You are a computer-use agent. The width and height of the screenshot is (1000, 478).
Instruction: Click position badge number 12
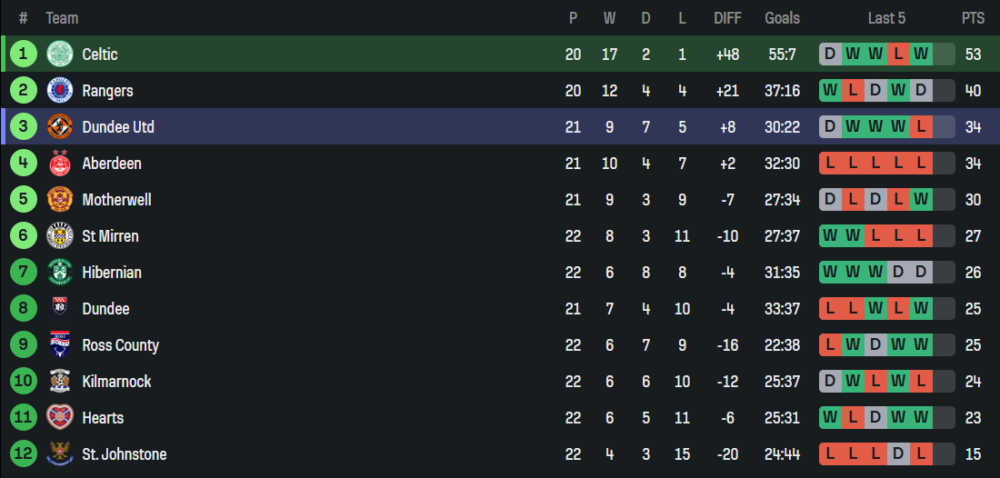click(24, 454)
